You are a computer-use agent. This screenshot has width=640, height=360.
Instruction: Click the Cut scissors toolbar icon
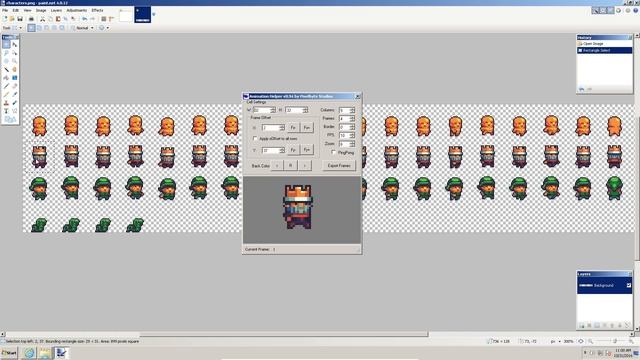(42, 19)
